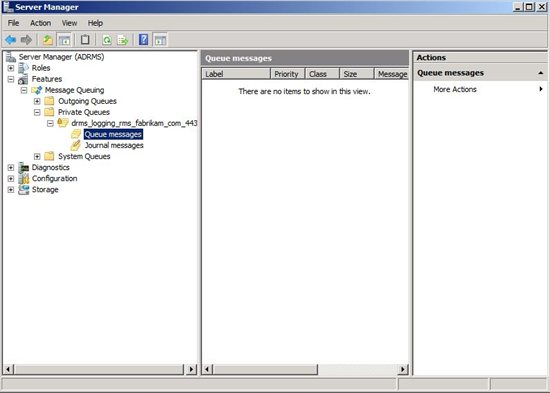Select Server Manager (ADRMS) root label
Image resolution: width=550 pixels, height=393 pixels.
(61, 57)
